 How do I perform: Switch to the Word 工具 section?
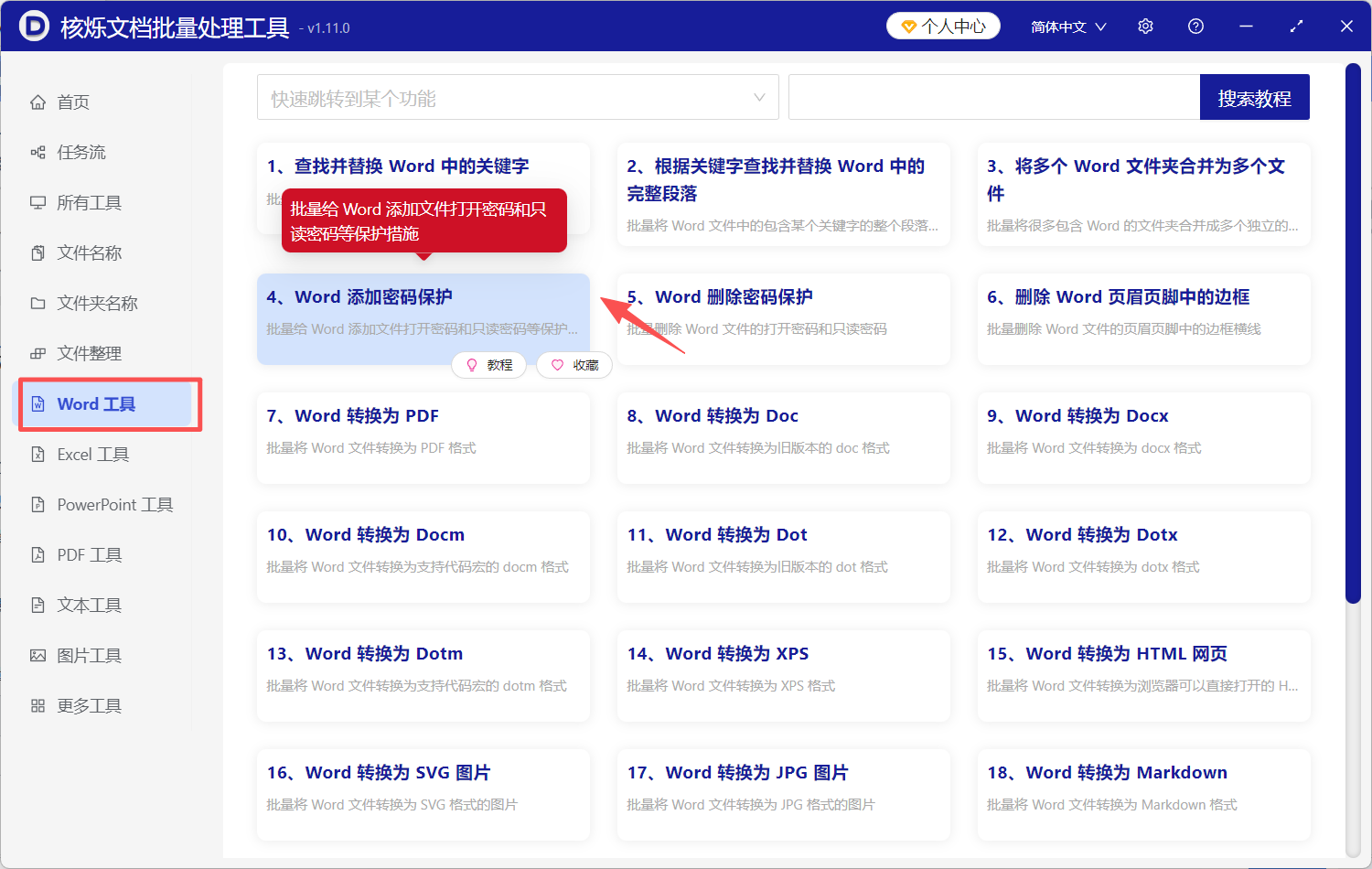pyautogui.click(x=91, y=403)
